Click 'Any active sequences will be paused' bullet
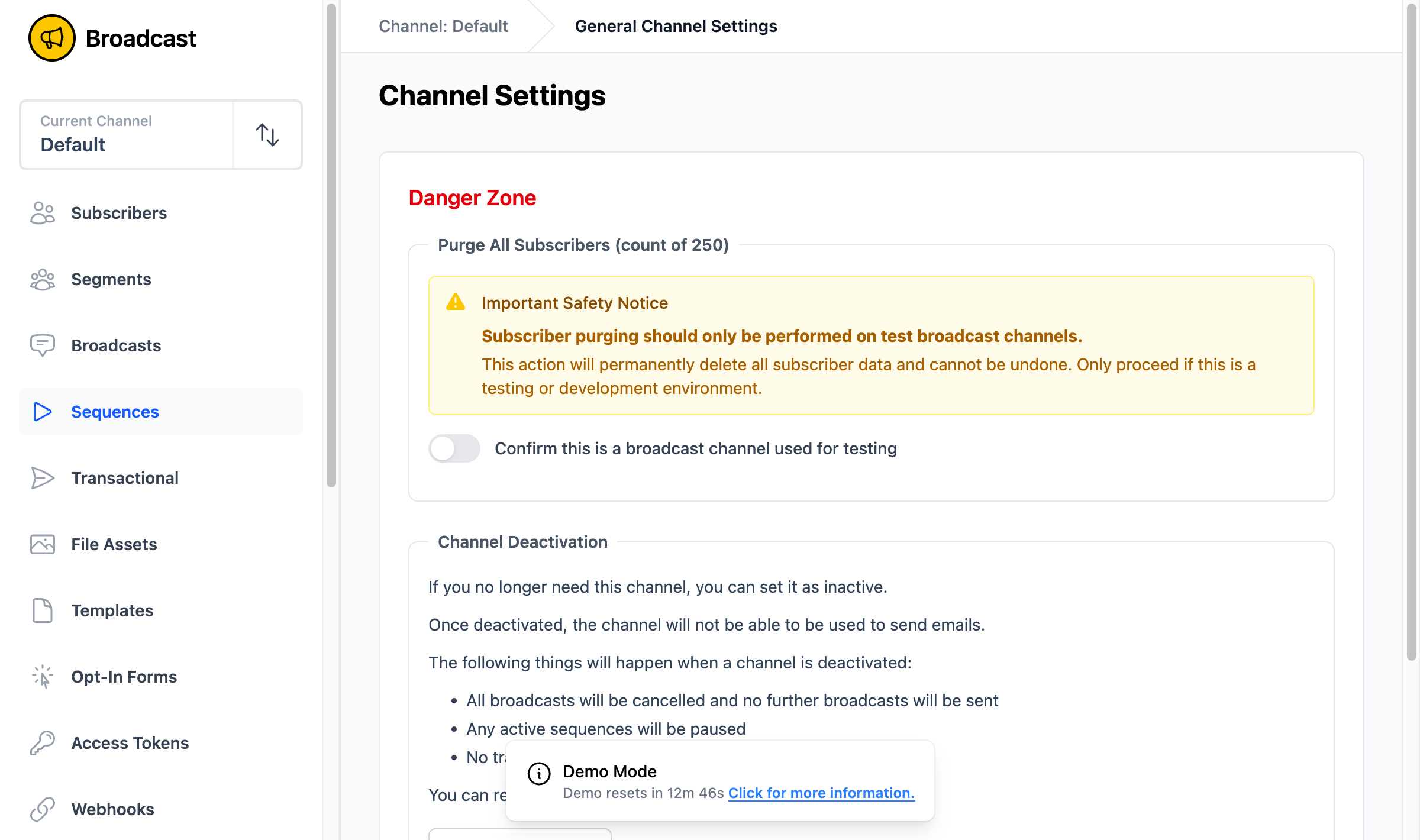The image size is (1420, 840). point(606,729)
